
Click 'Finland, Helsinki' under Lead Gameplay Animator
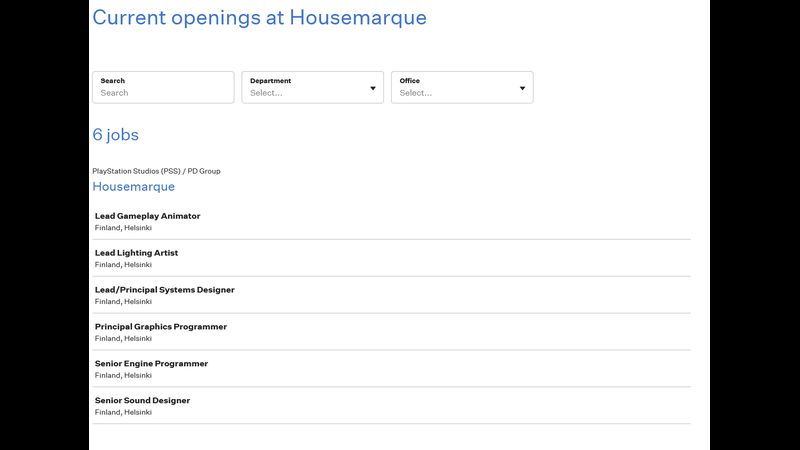123,228
